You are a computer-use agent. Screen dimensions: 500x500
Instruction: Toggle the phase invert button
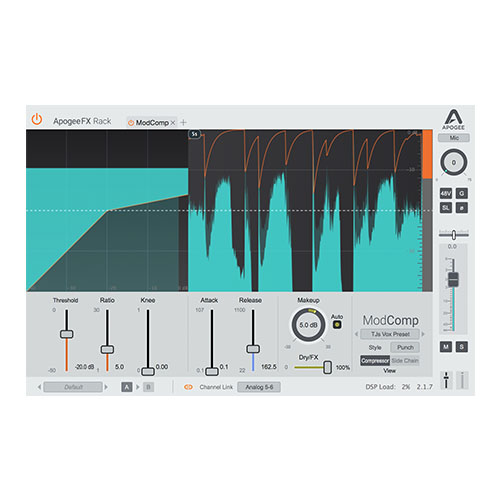click(x=462, y=208)
